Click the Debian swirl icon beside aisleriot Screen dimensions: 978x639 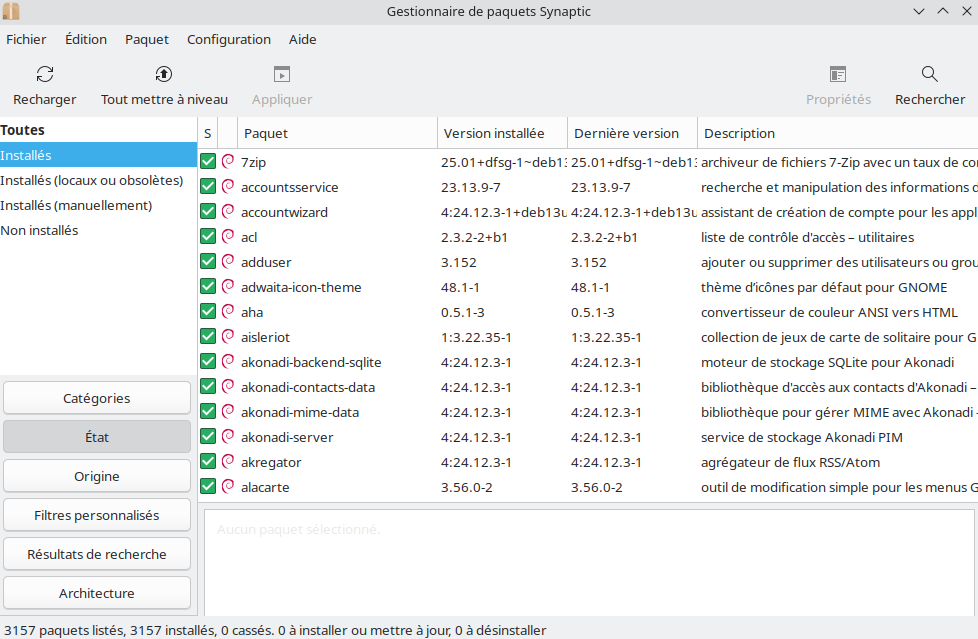coord(228,336)
